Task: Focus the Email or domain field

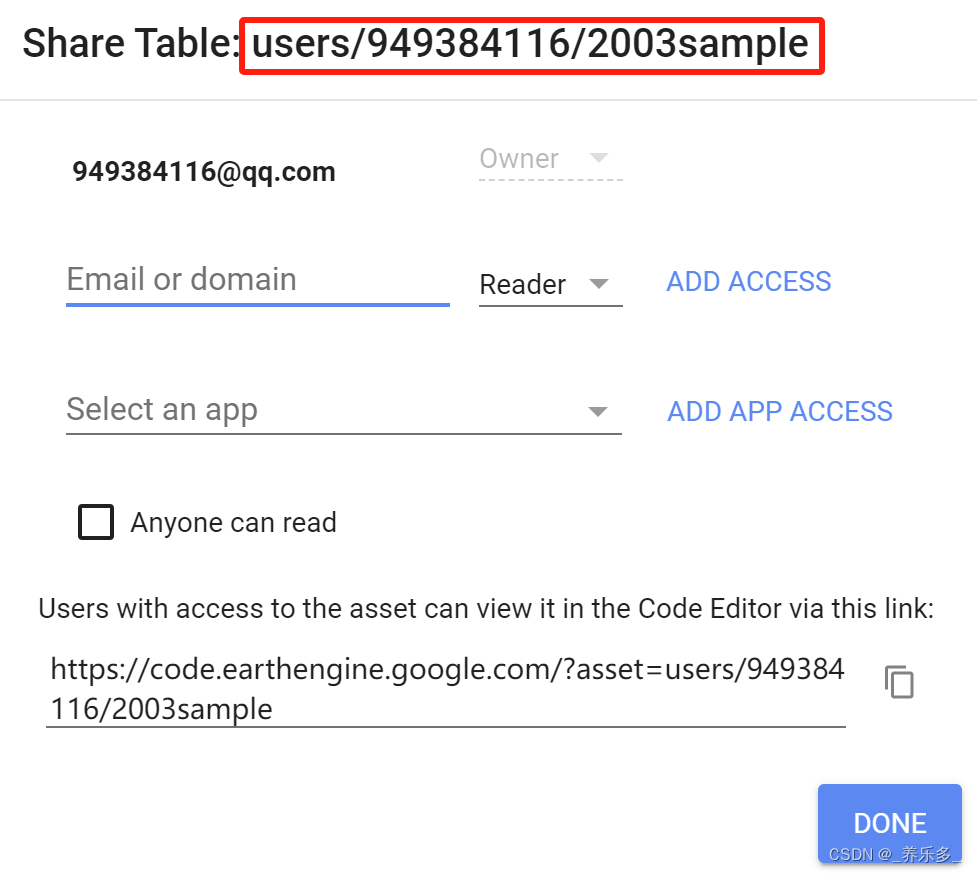Action: (x=258, y=282)
